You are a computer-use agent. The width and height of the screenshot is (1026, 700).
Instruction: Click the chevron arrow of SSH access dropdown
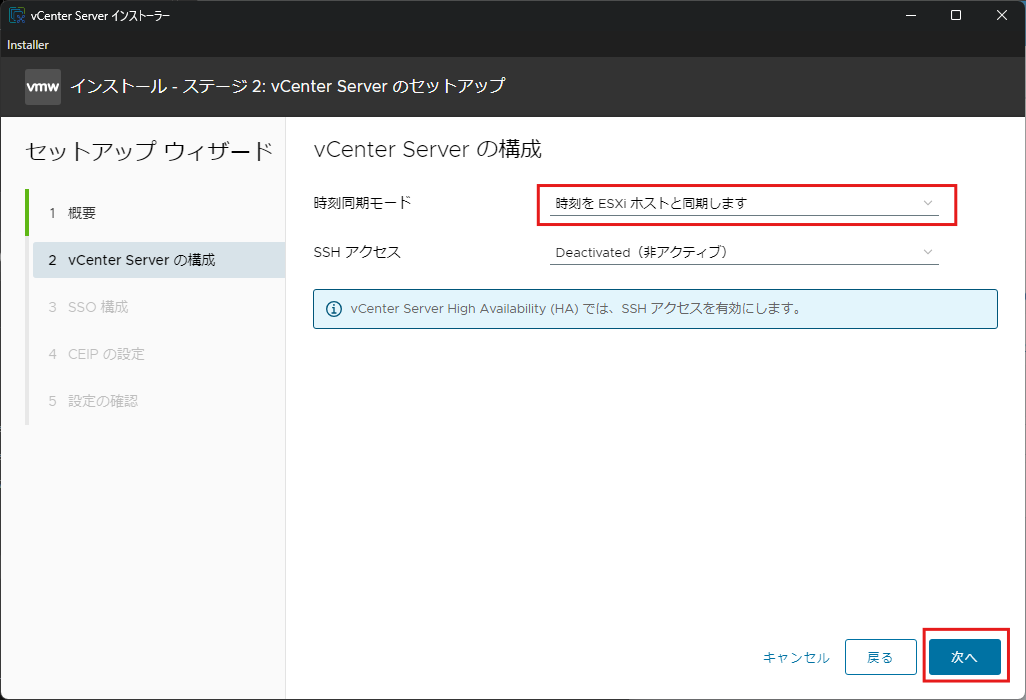click(927, 252)
